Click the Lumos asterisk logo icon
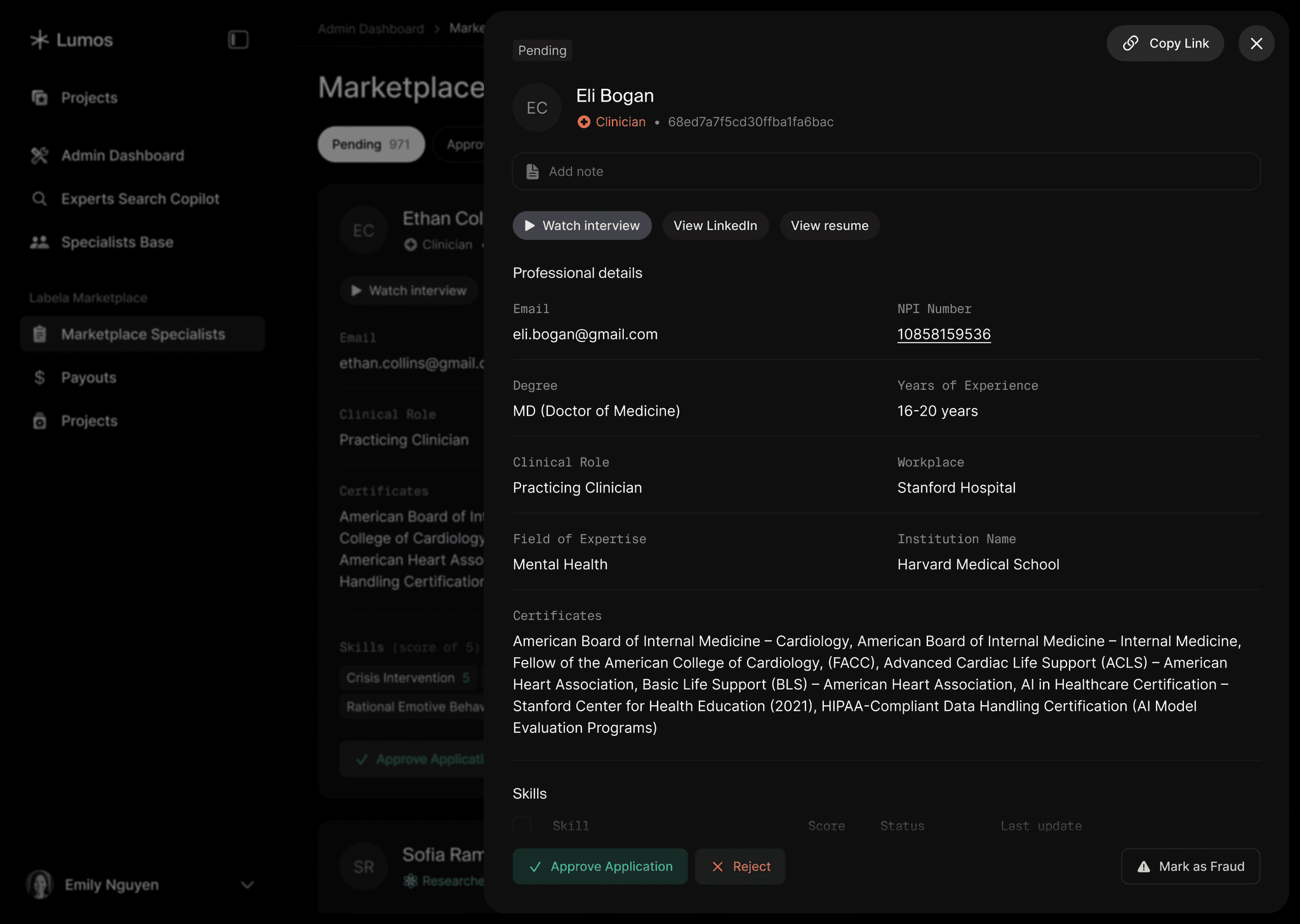This screenshot has width=1300, height=924. tap(39, 40)
